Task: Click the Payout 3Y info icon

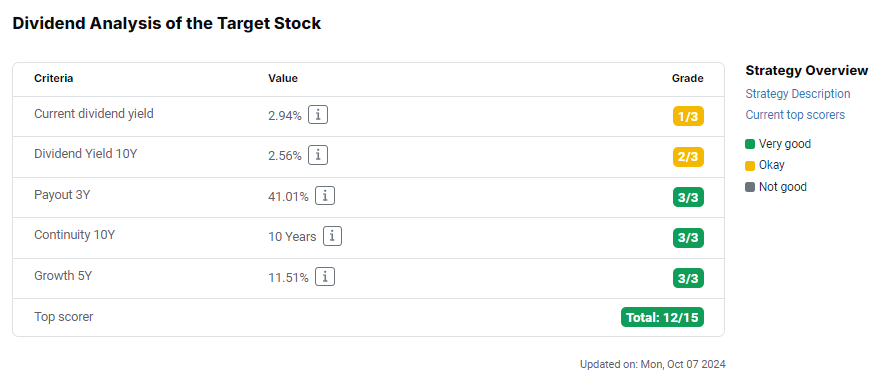Action: pyautogui.click(x=325, y=196)
